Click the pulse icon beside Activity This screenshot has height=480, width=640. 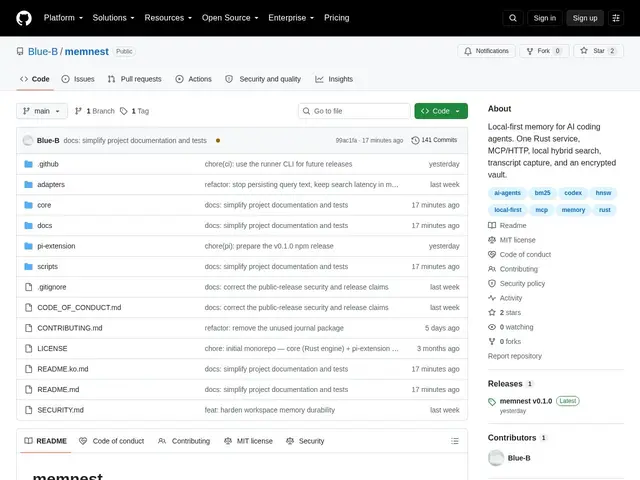click(492, 298)
